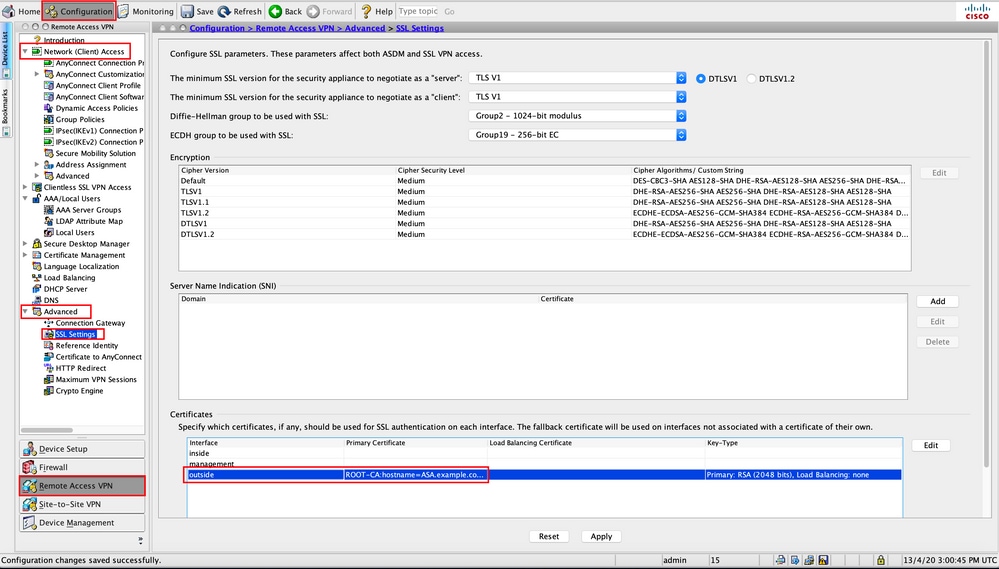Focus the Type topic search field

coord(419,11)
